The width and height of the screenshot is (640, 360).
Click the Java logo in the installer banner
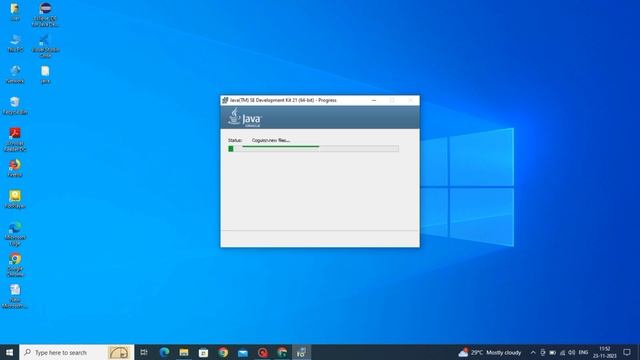(245, 118)
